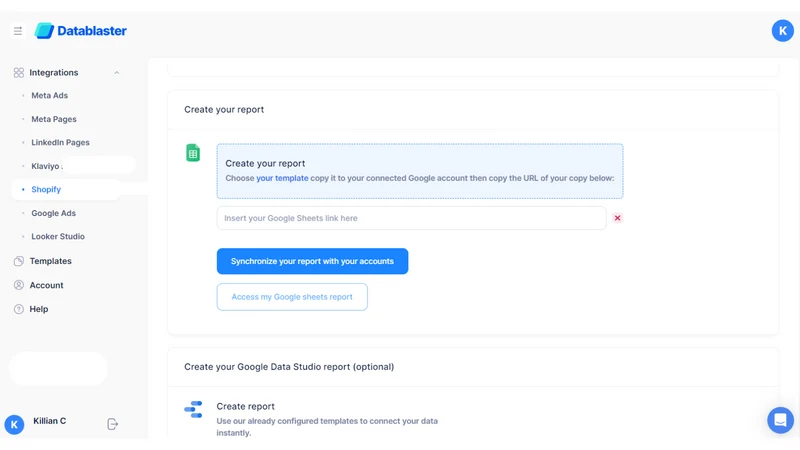The image size is (800, 450).
Task: Click the 'Create report' heading for Data Studio
Action: coord(245,406)
